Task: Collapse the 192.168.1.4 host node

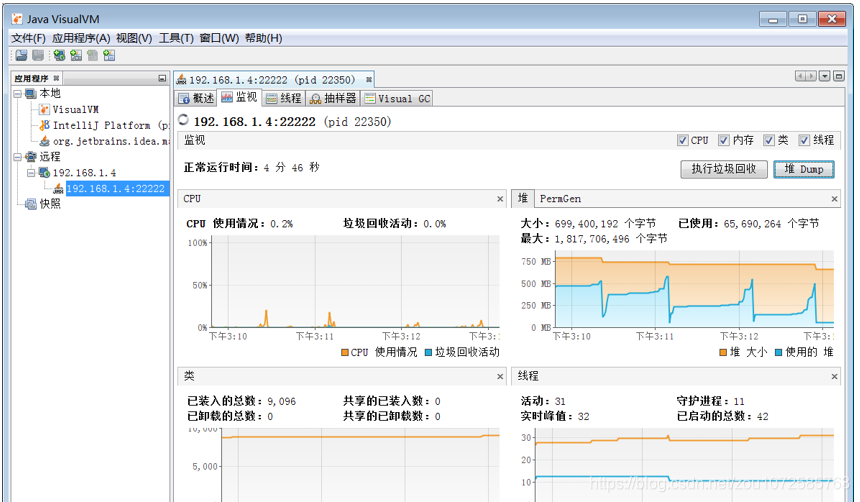Action: [x=31, y=173]
